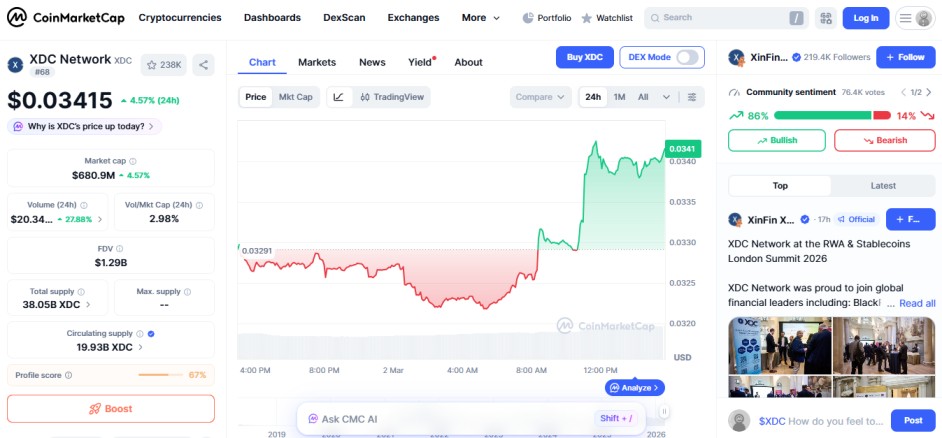Go to previous Community sentiment page arrow
The image size is (942, 438).
(x=903, y=92)
